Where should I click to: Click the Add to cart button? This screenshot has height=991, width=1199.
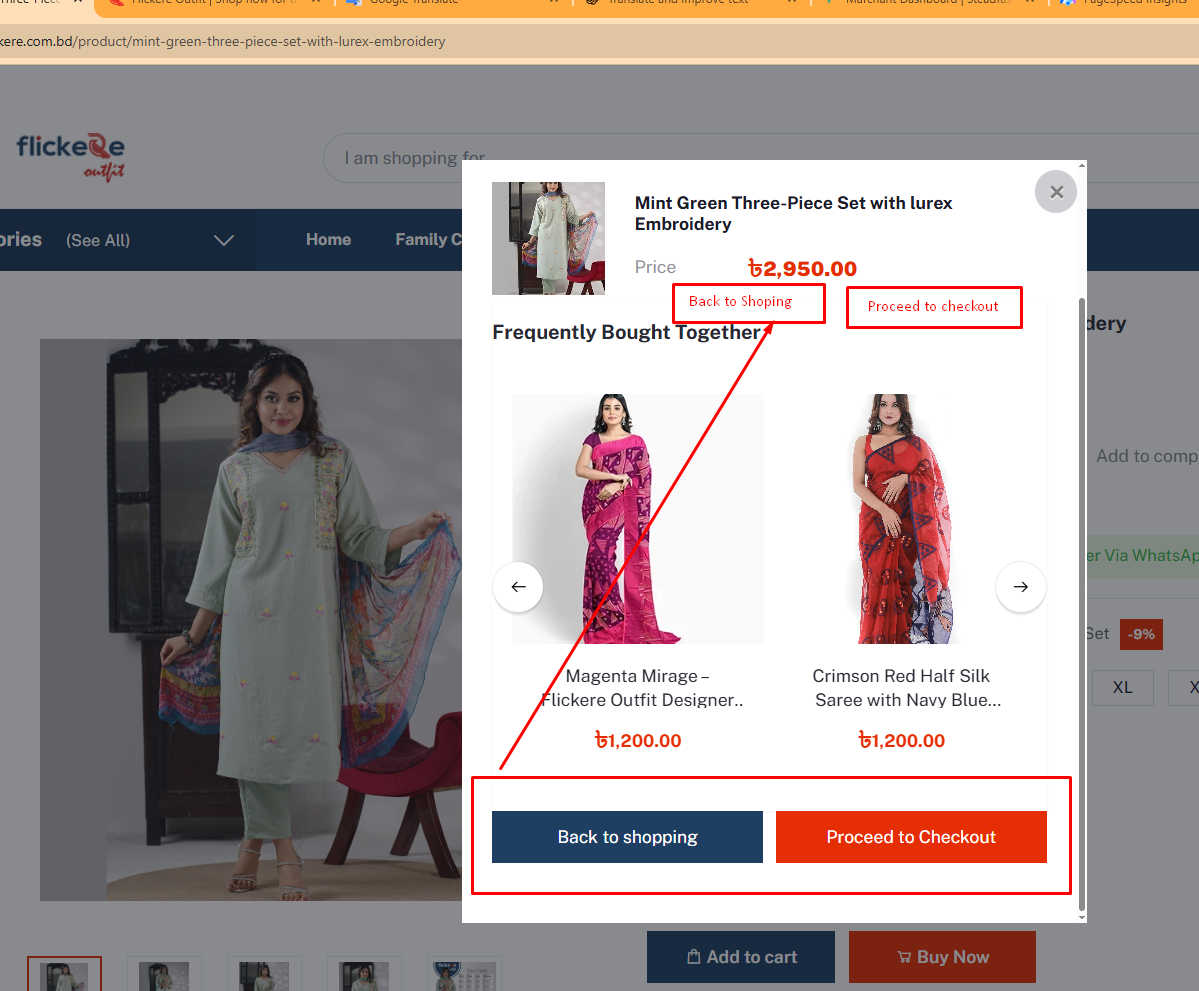740,957
